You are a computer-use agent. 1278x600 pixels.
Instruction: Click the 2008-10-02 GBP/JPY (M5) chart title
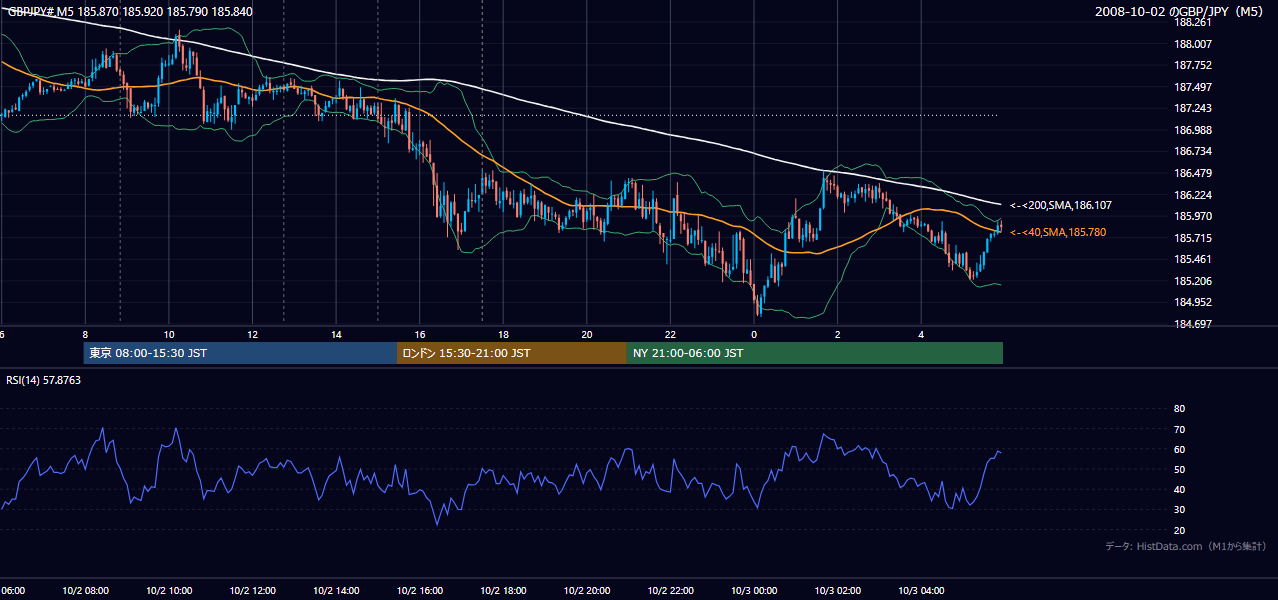click(x=1180, y=11)
